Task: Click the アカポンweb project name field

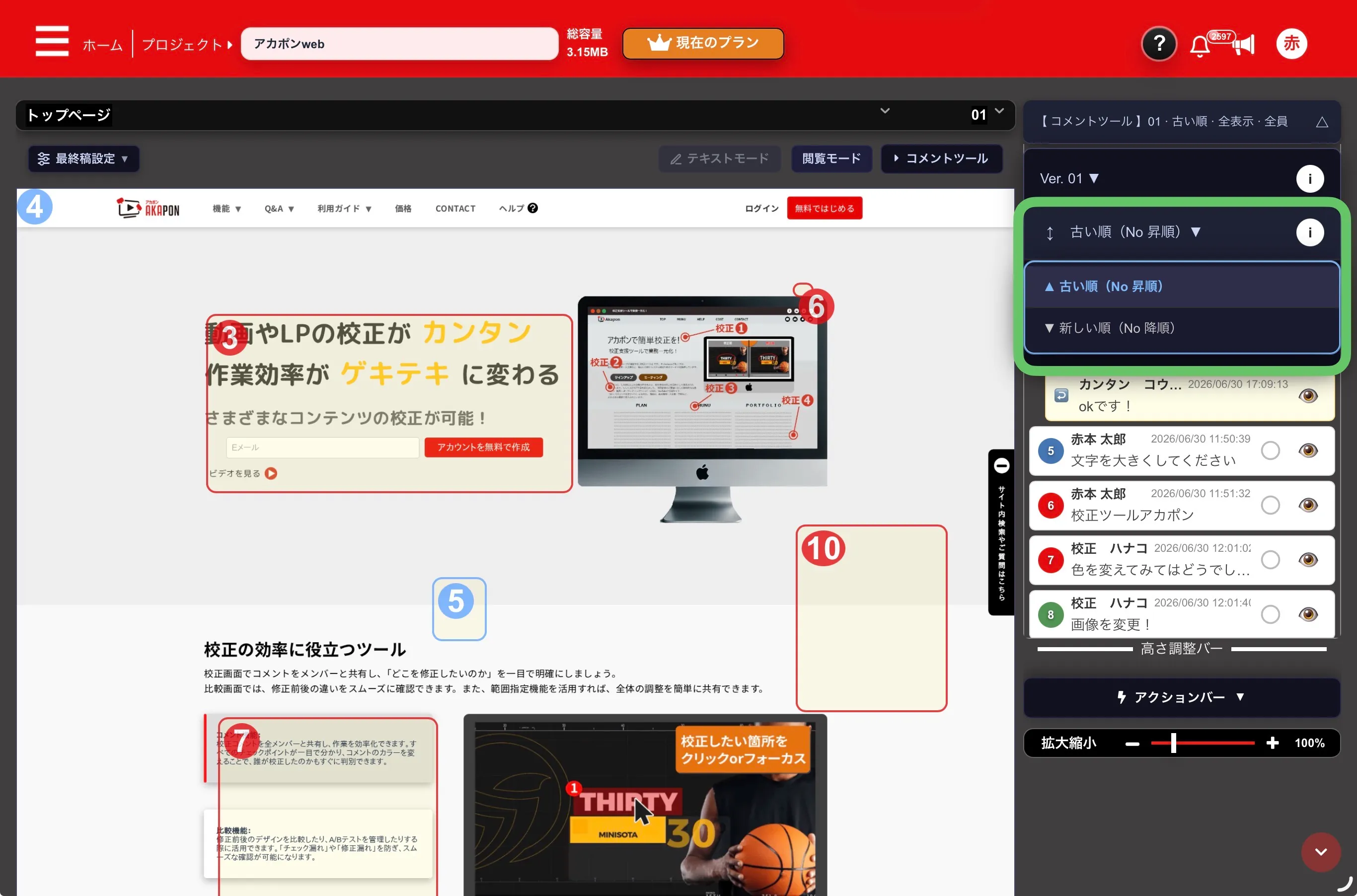Action: click(399, 43)
